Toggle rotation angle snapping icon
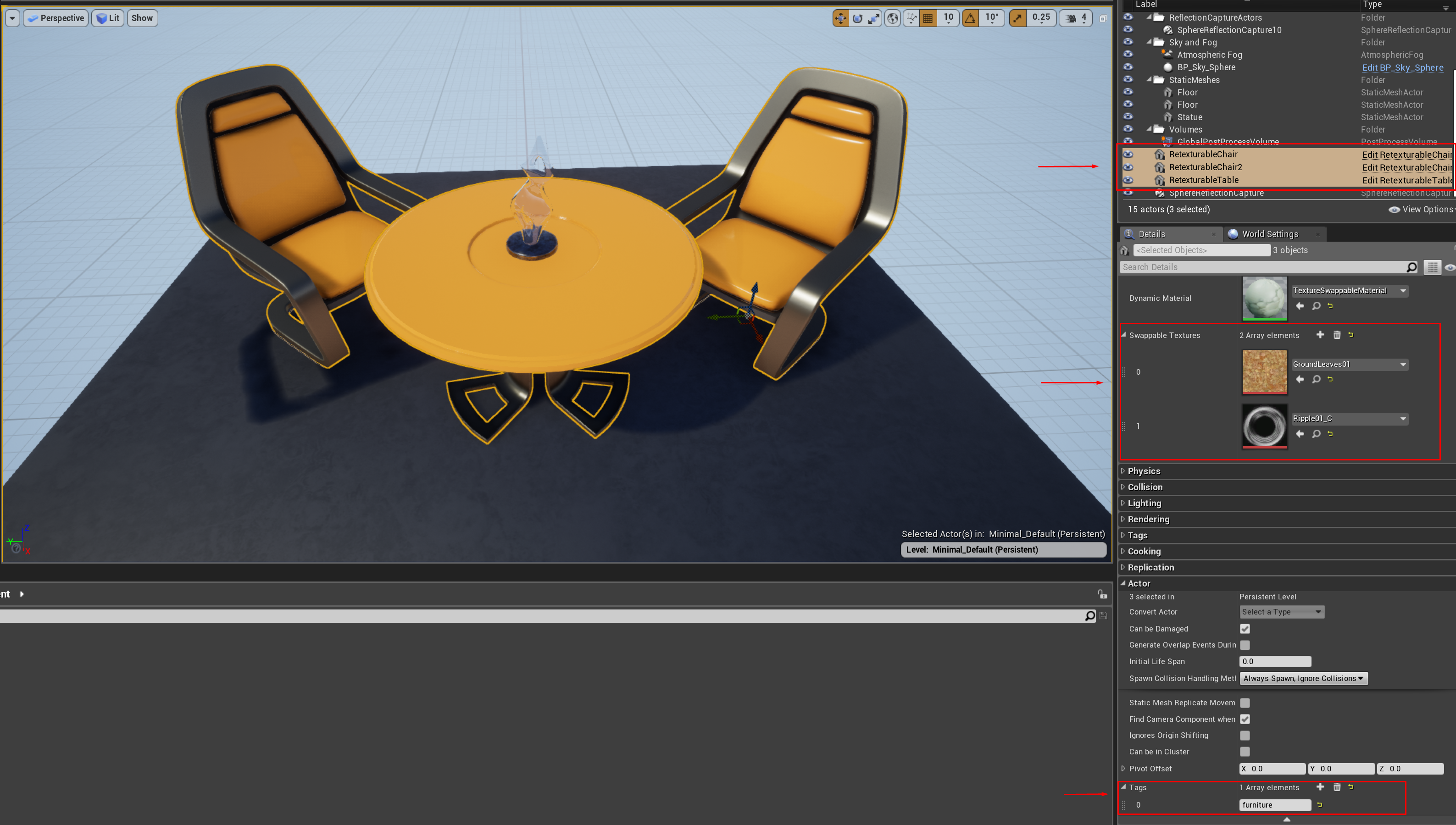 (970, 18)
